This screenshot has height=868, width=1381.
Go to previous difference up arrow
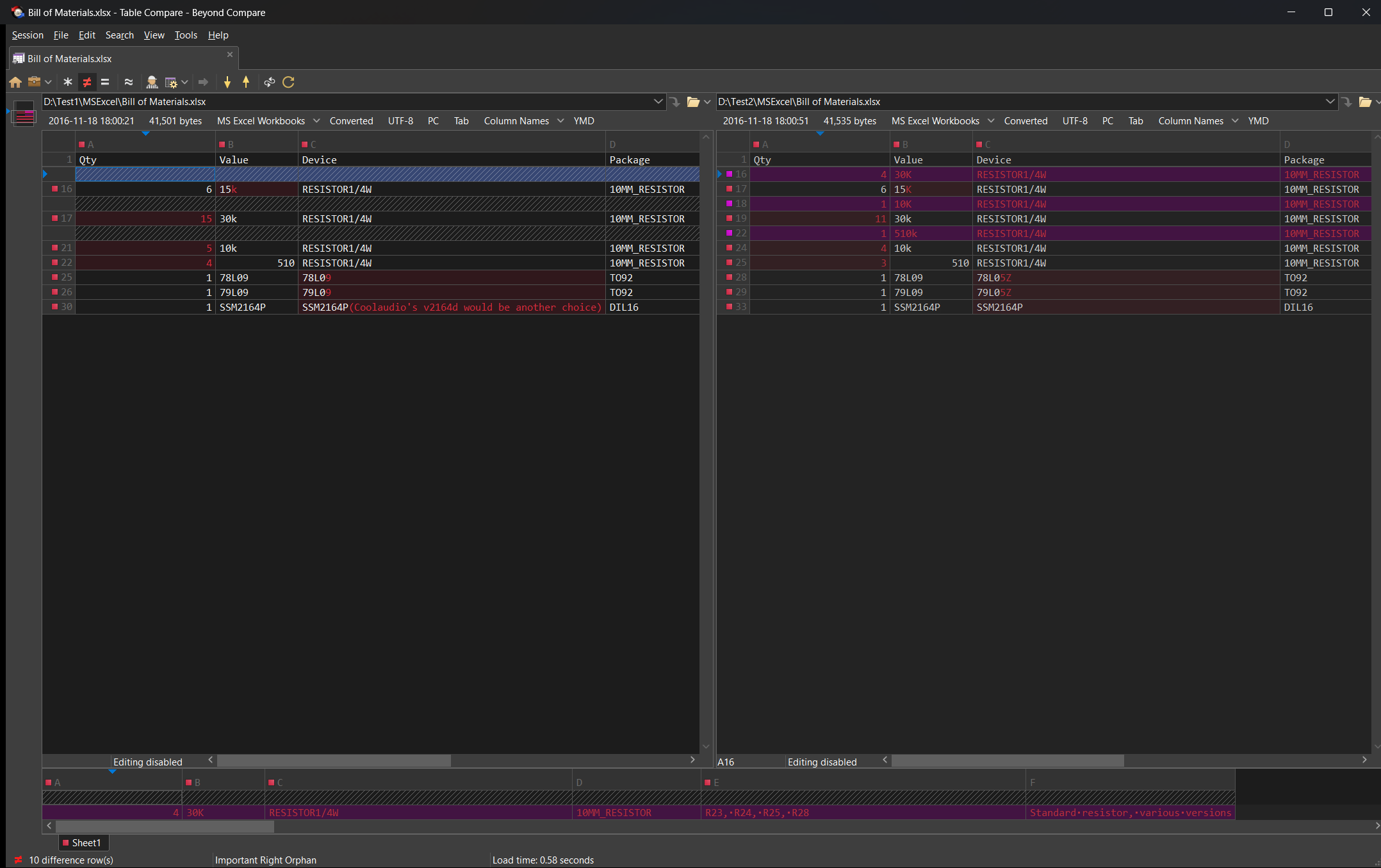[x=246, y=82]
